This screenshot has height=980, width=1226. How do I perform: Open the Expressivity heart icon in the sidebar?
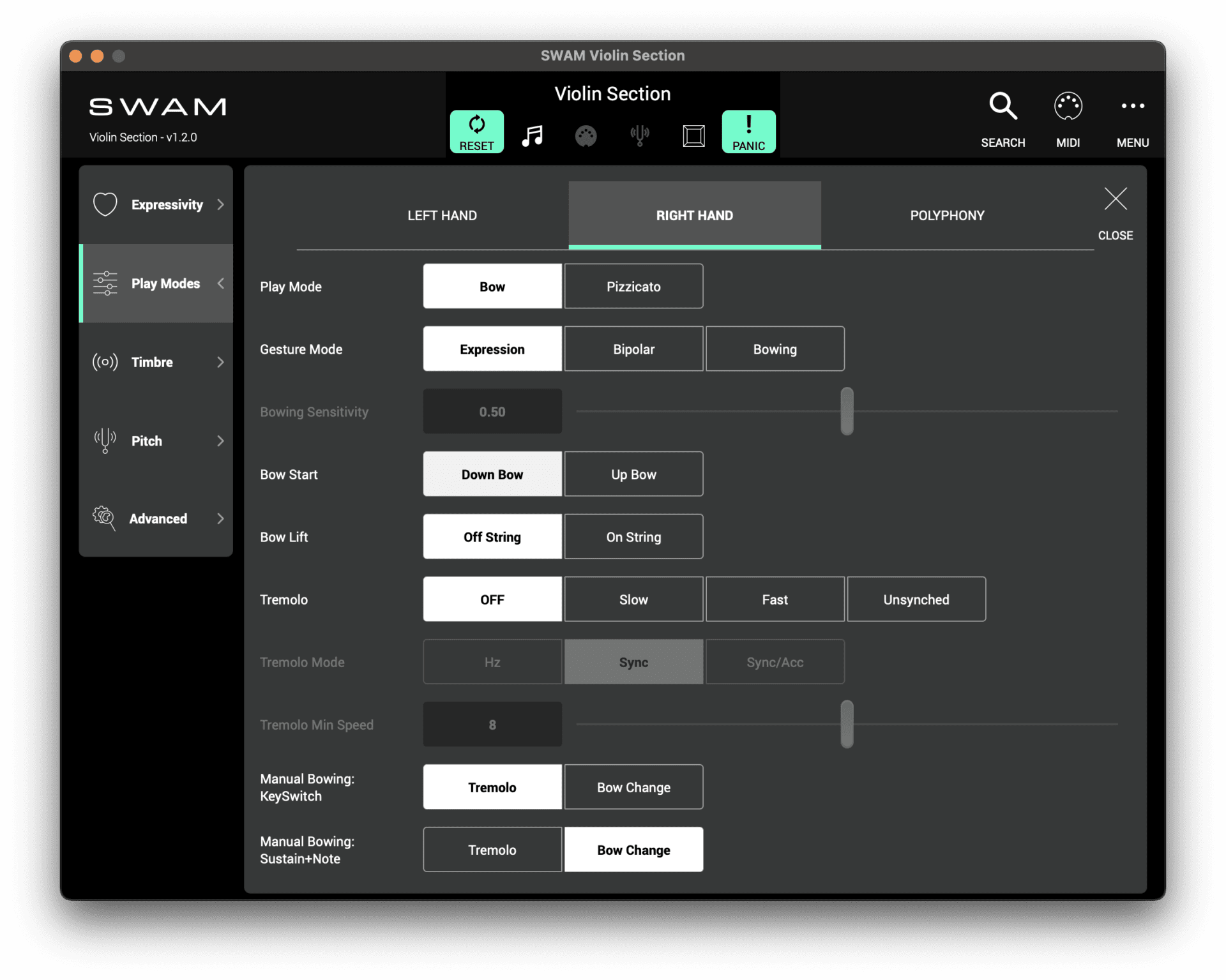tap(105, 204)
